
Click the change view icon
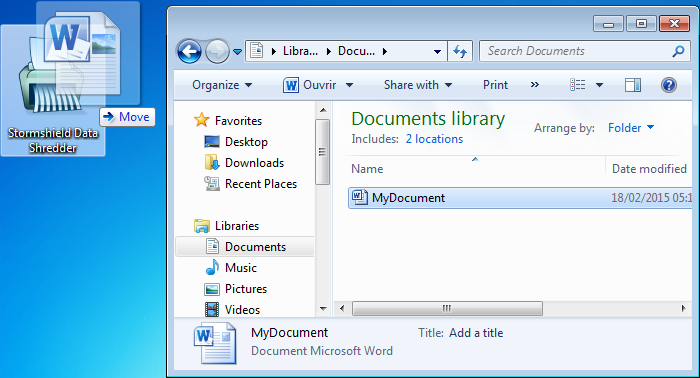(578, 85)
